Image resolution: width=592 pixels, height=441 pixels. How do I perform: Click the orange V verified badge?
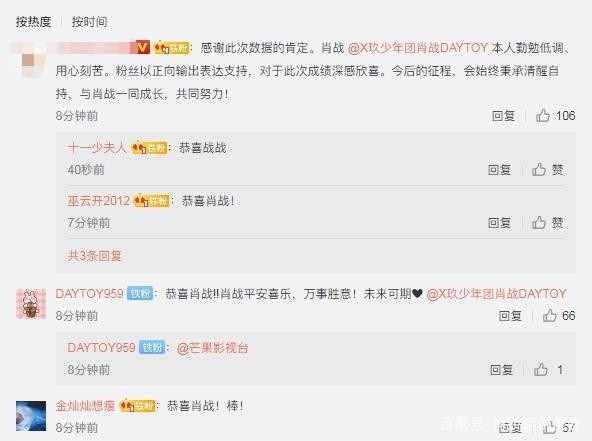tap(142, 48)
